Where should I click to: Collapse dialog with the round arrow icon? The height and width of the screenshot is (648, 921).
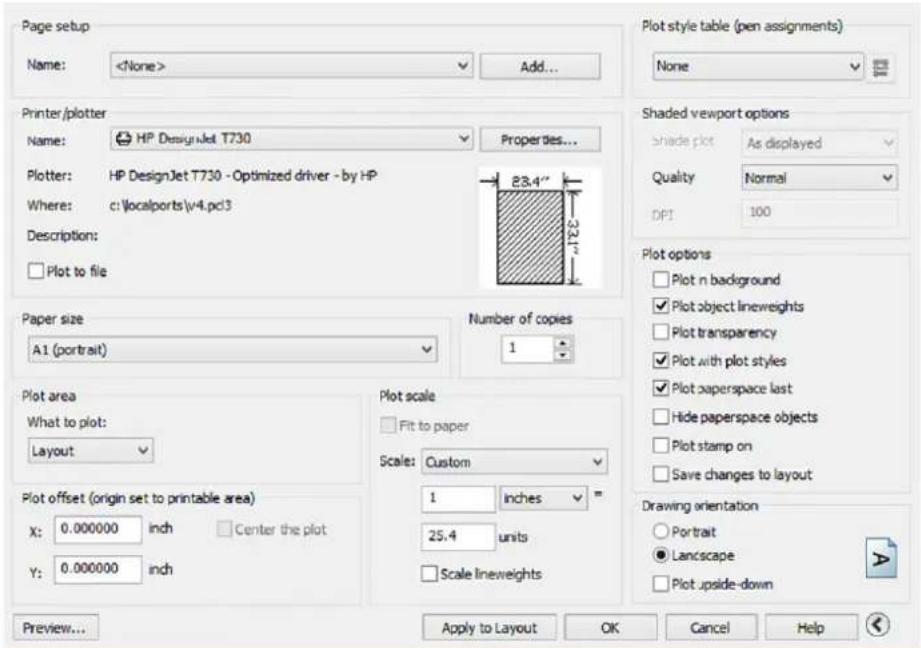878,625
